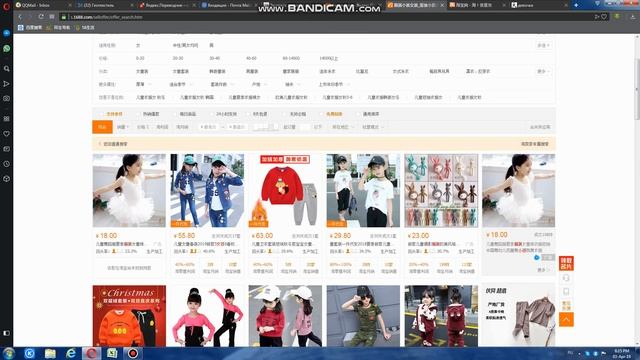Viewport: 640px width, 360px height.
Task: Filter by price range 0-20
Action: pos(140,58)
